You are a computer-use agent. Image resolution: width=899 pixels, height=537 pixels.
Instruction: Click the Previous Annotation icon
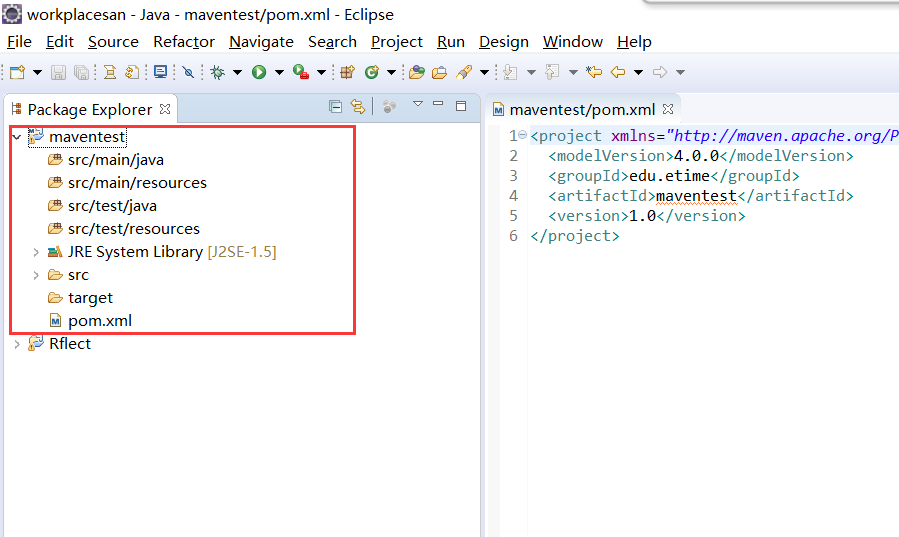pos(552,72)
